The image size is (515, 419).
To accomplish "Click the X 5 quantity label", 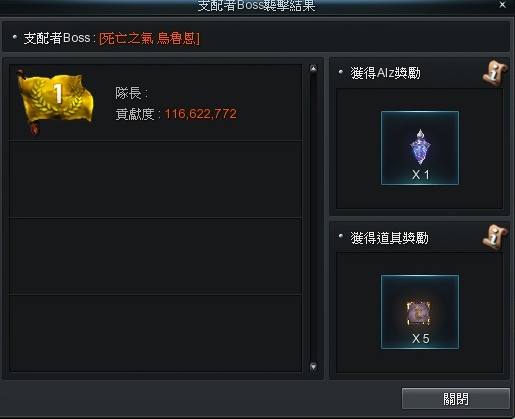I will (420, 339).
